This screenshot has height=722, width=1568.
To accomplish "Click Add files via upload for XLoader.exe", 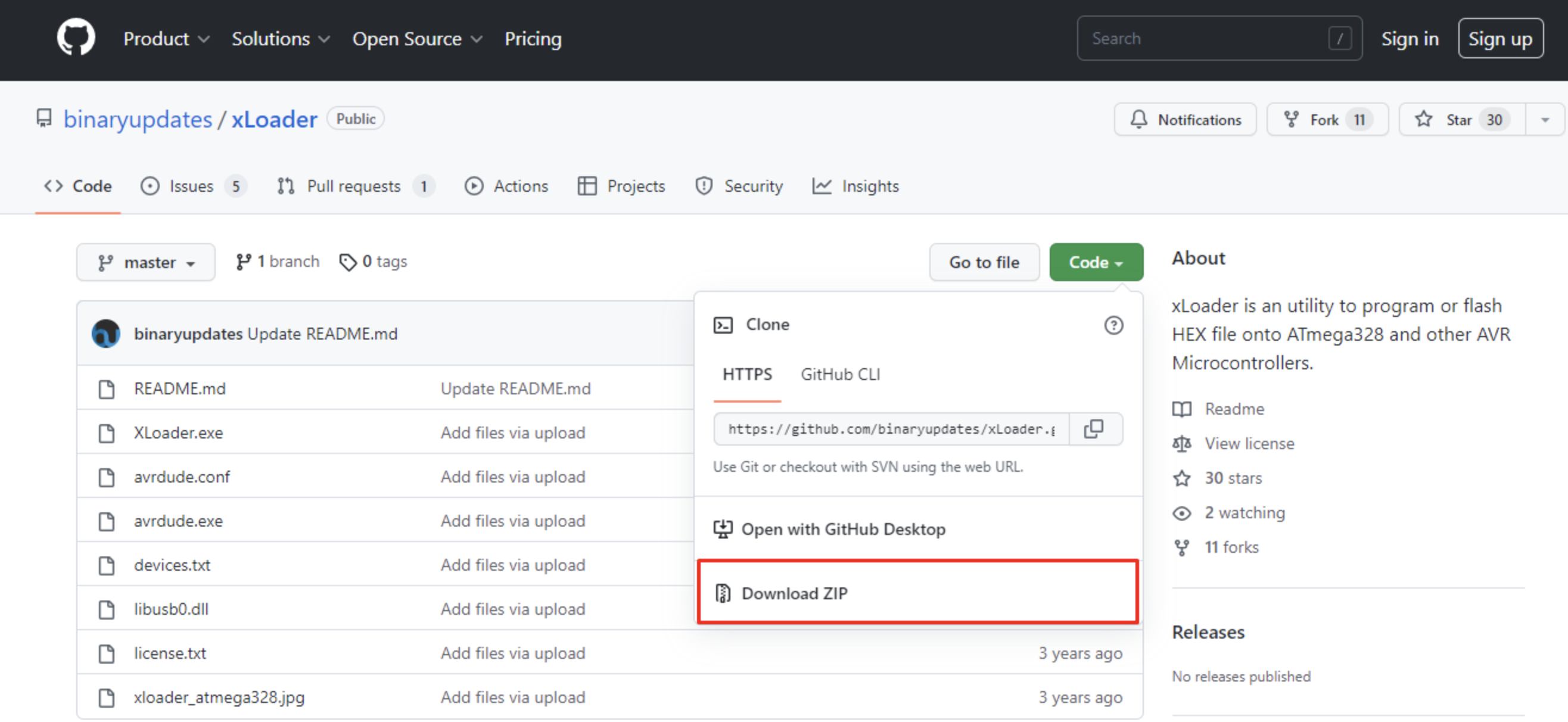I will (x=512, y=432).
